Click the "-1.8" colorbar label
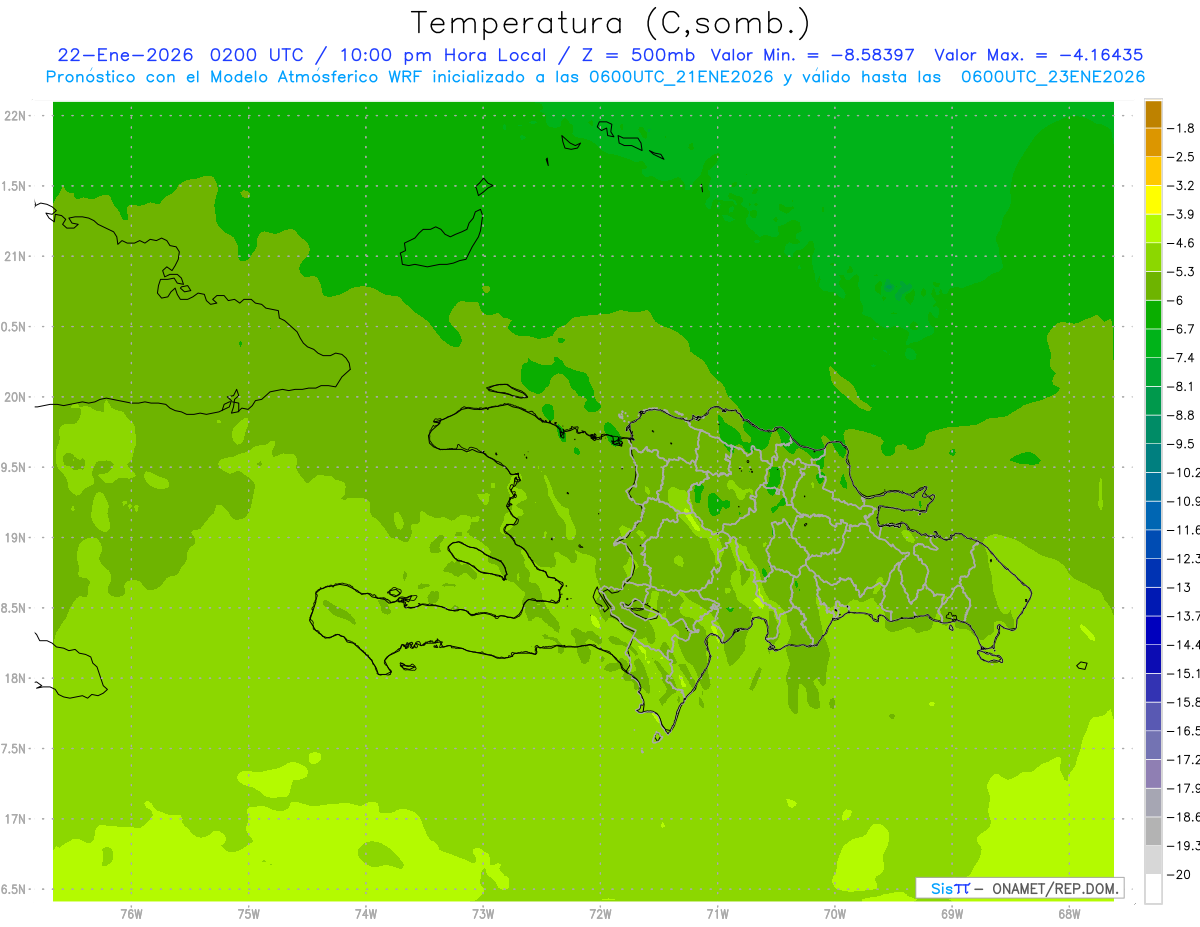1200x927 pixels. (x=1182, y=128)
